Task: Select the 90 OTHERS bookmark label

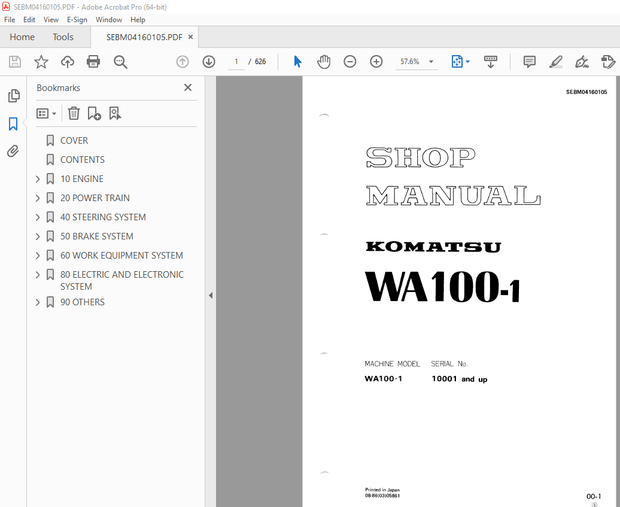Action: pyautogui.click(x=82, y=302)
